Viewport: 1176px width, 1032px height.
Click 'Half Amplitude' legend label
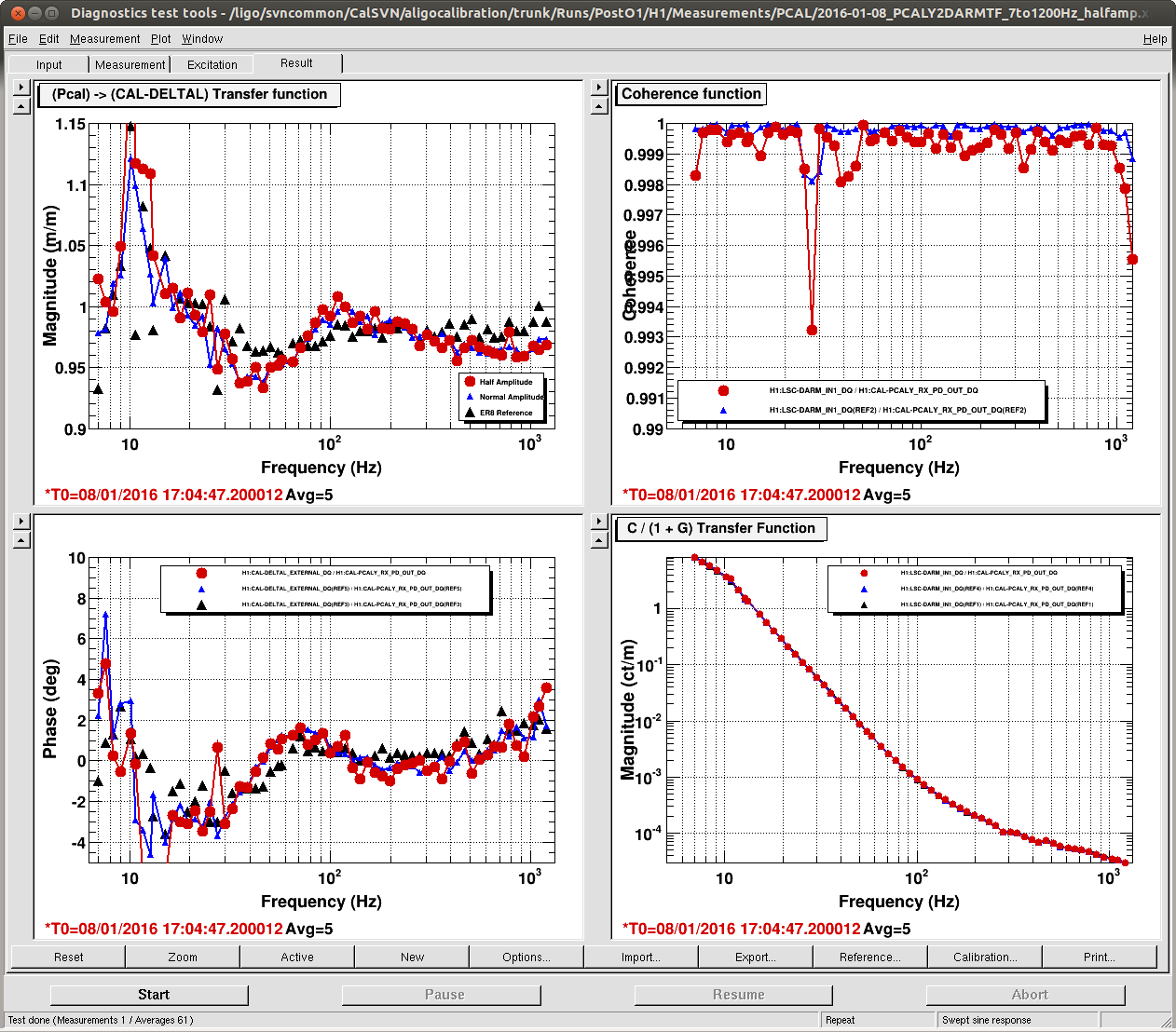(x=506, y=382)
